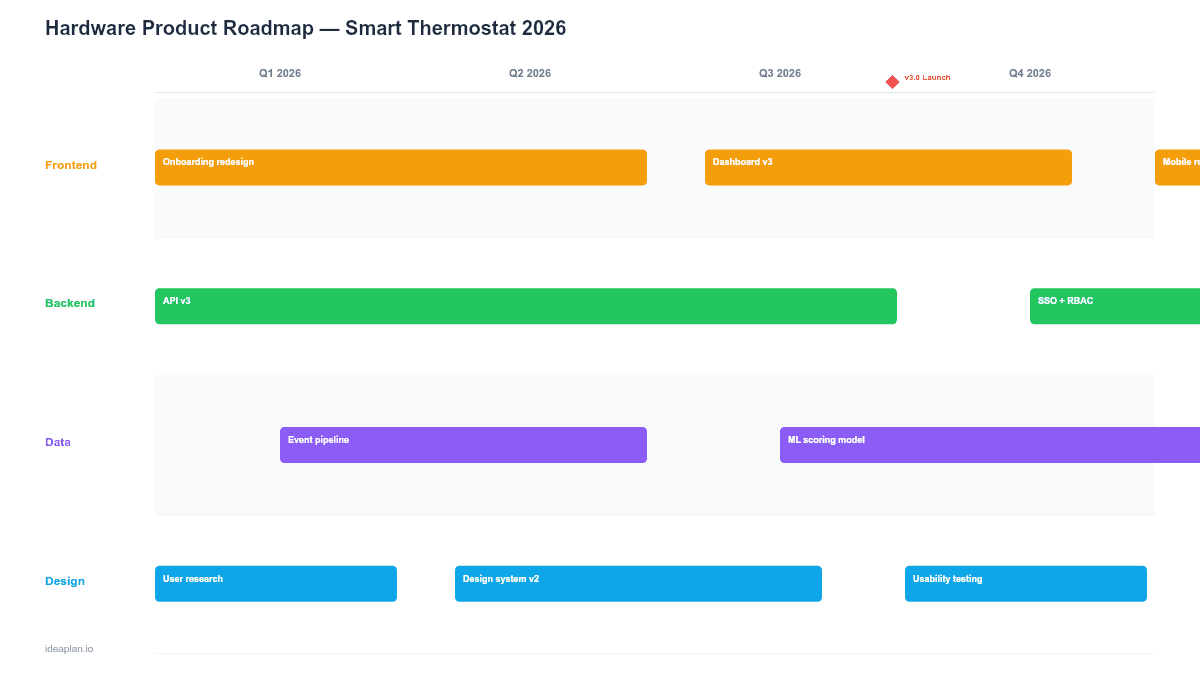Select the Data lane label

(x=58, y=442)
